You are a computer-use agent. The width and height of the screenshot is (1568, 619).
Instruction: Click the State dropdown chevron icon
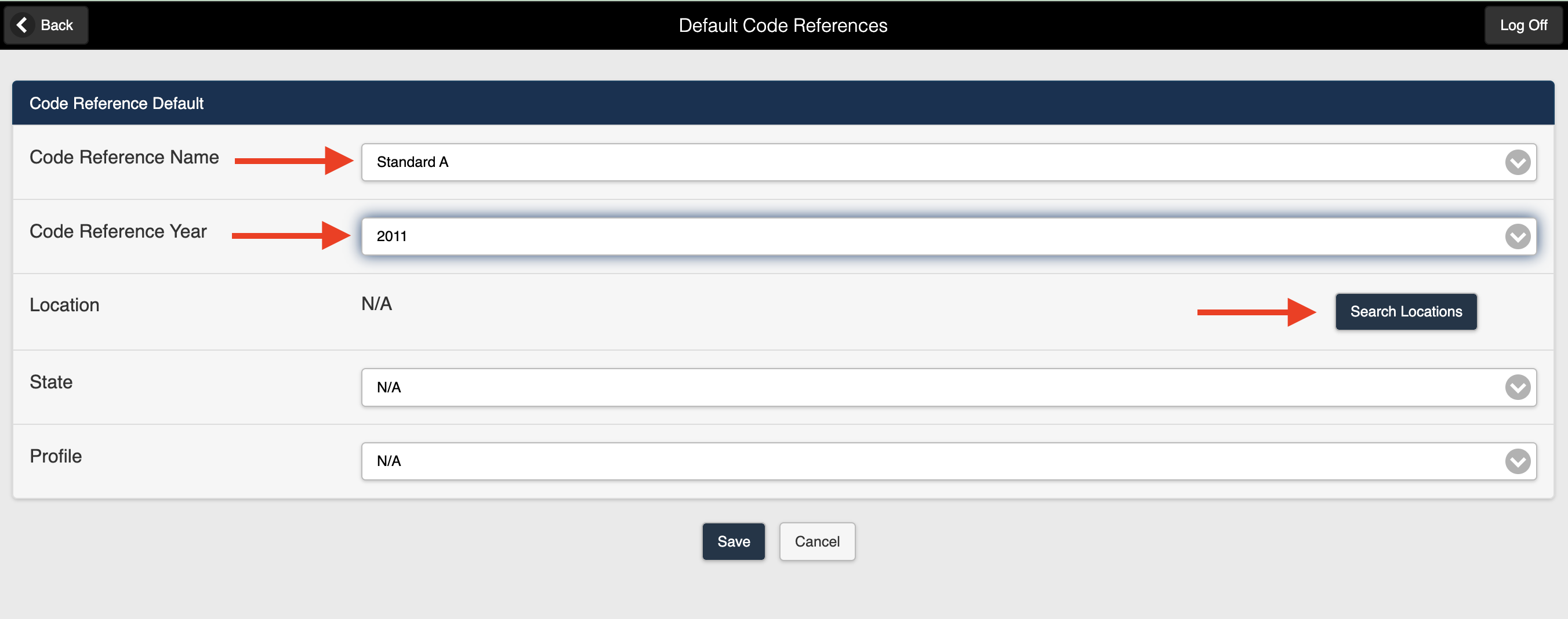coord(1518,387)
